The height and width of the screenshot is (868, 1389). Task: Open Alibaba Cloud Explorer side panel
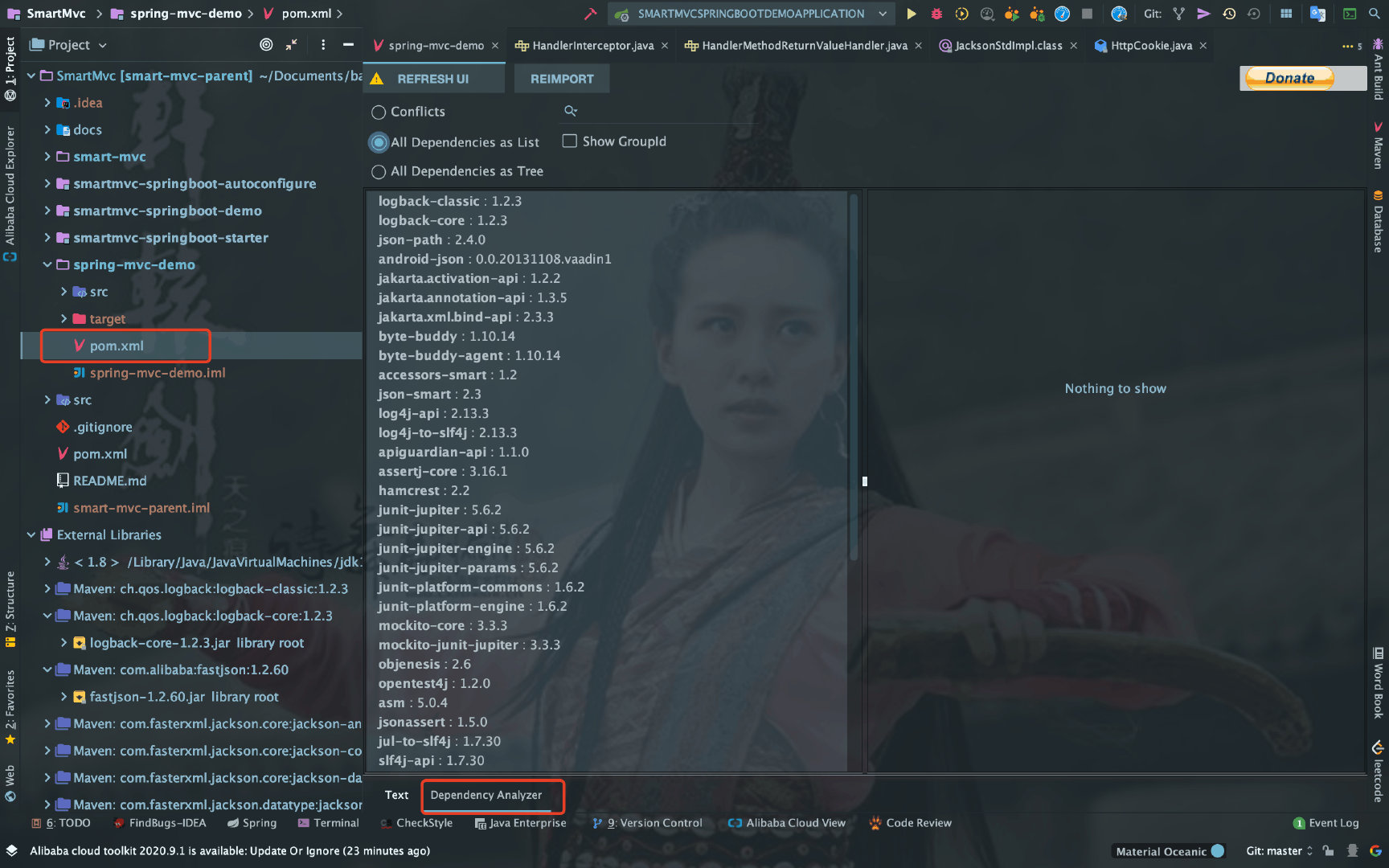click(x=10, y=194)
